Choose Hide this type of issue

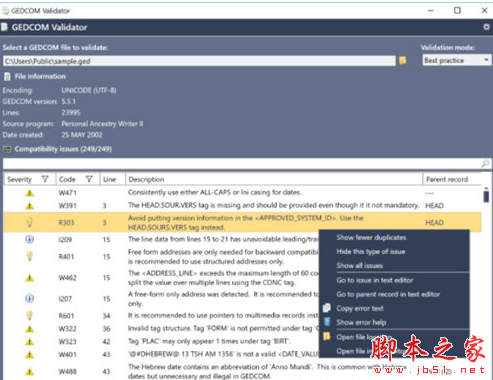371,252
